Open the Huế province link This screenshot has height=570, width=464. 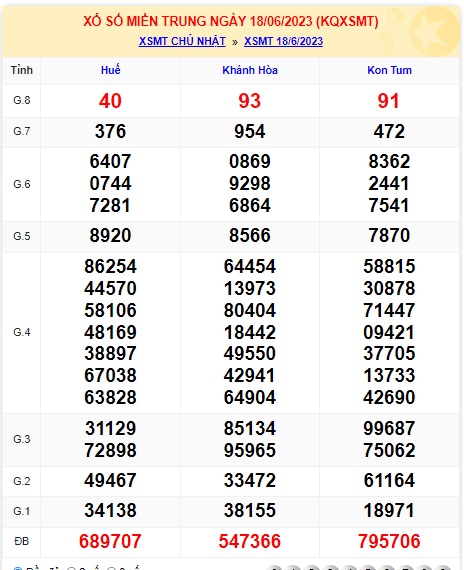(111, 70)
